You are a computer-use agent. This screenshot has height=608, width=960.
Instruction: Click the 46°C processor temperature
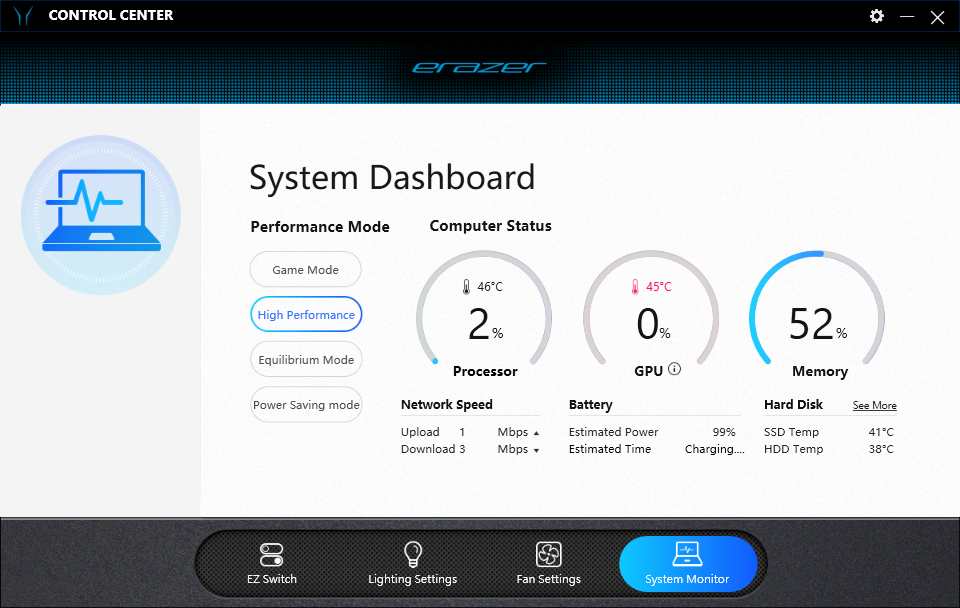point(490,287)
